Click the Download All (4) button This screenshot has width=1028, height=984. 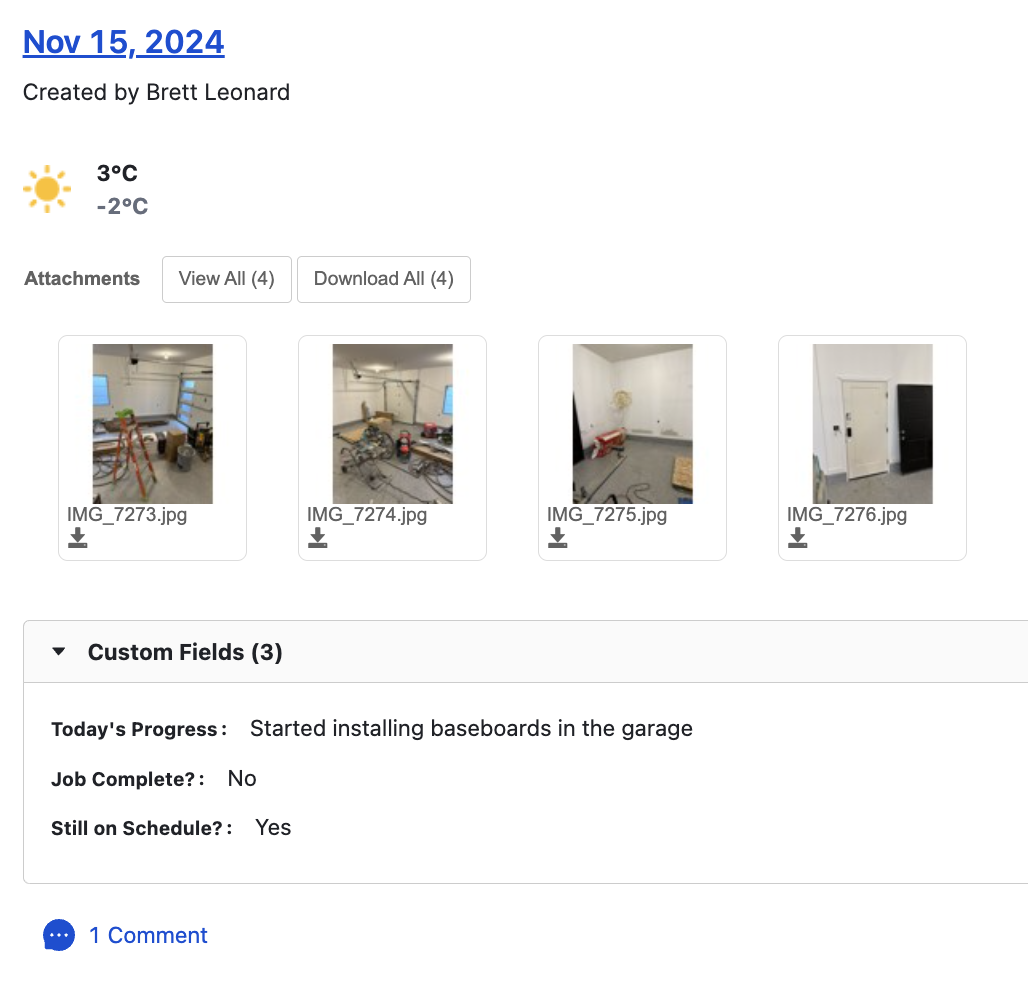(x=384, y=279)
